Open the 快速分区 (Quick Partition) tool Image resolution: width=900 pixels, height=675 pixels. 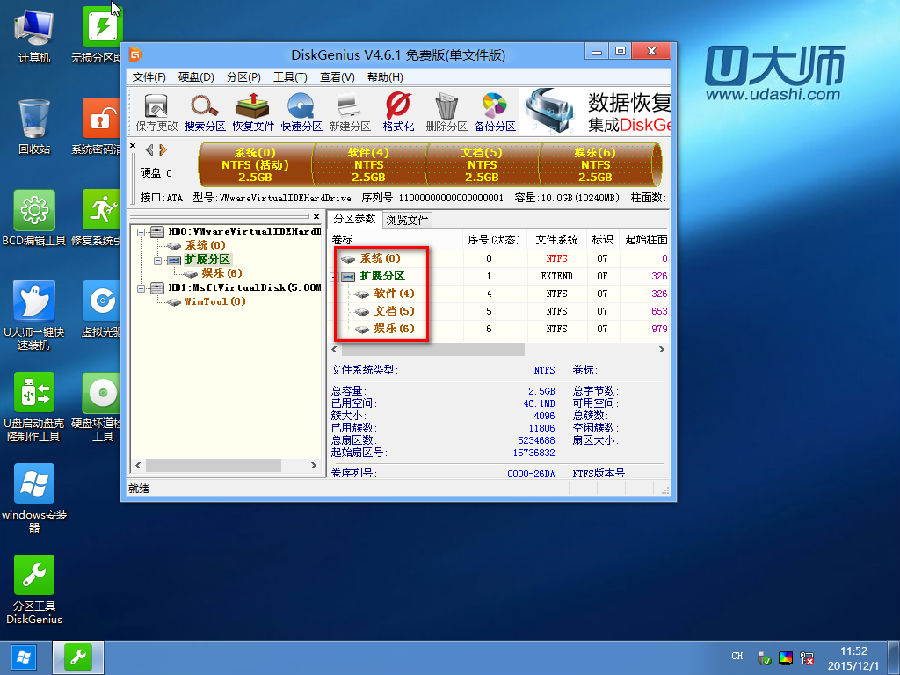[301, 111]
